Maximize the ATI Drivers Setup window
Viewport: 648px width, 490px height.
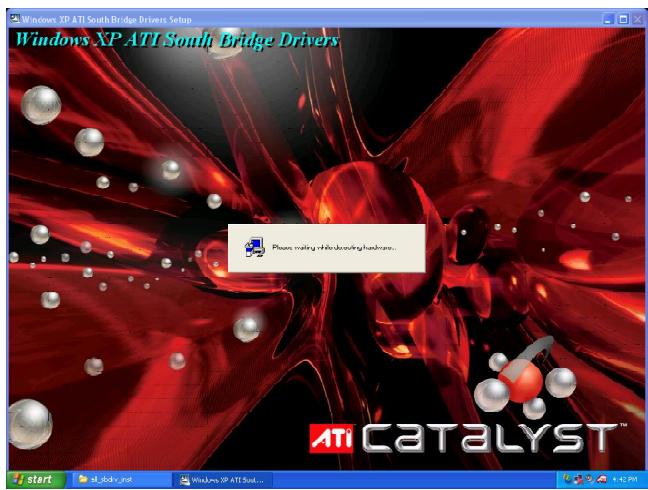pyautogui.click(x=624, y=19)
